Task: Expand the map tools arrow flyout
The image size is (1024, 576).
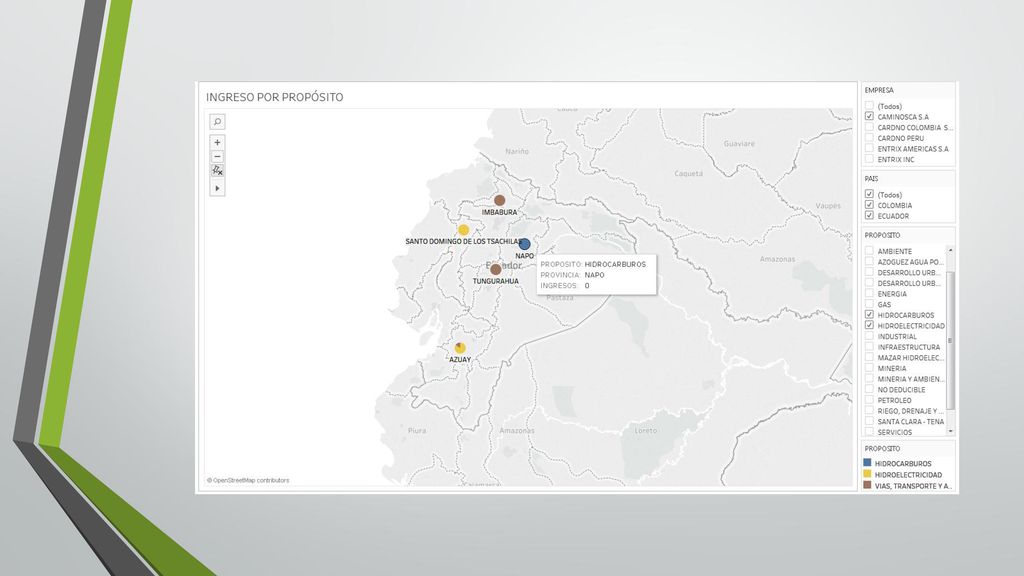Action: point(217,188)
